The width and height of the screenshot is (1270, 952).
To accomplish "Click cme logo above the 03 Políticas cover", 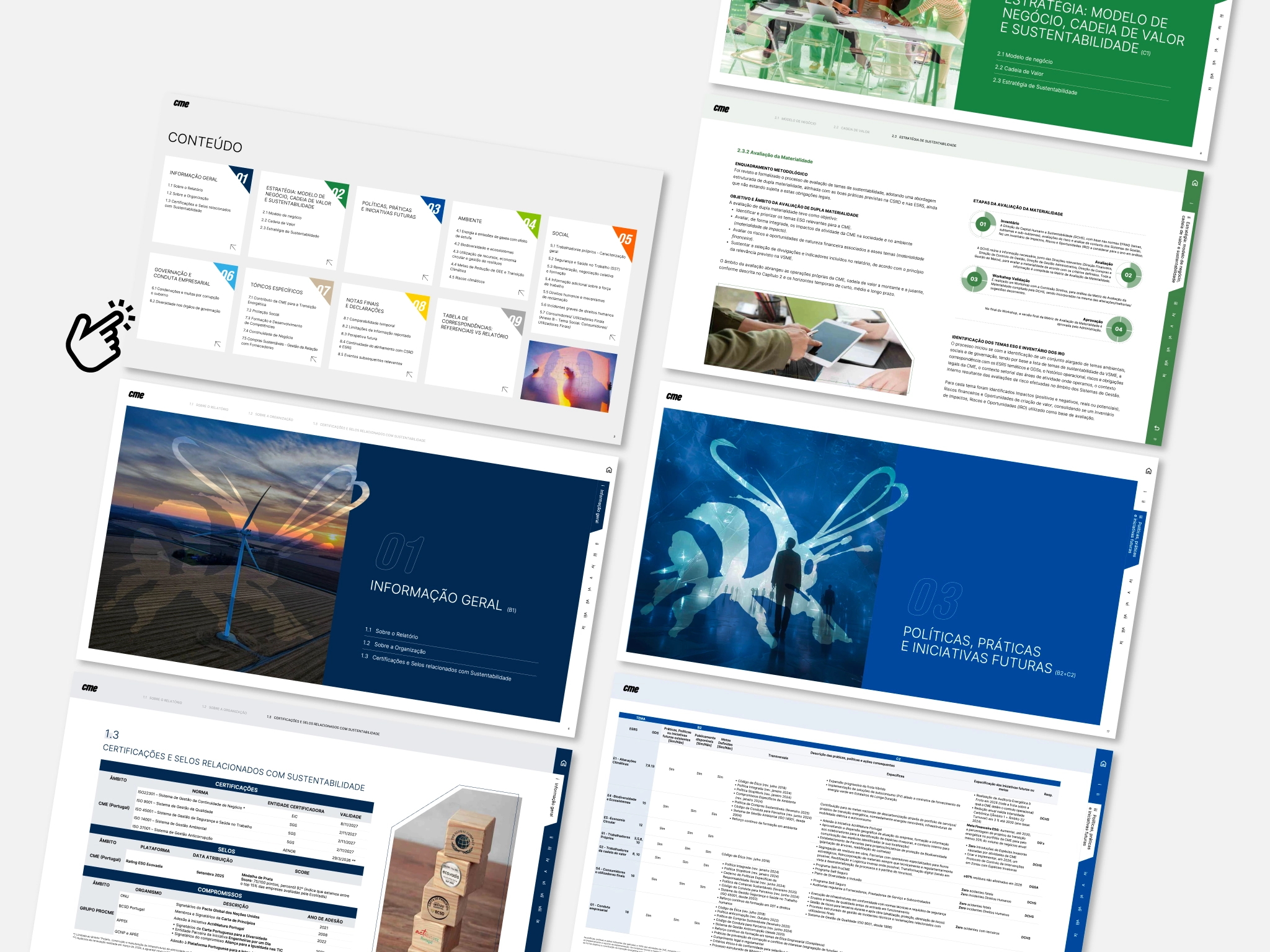I will click(x=674, y=396).
